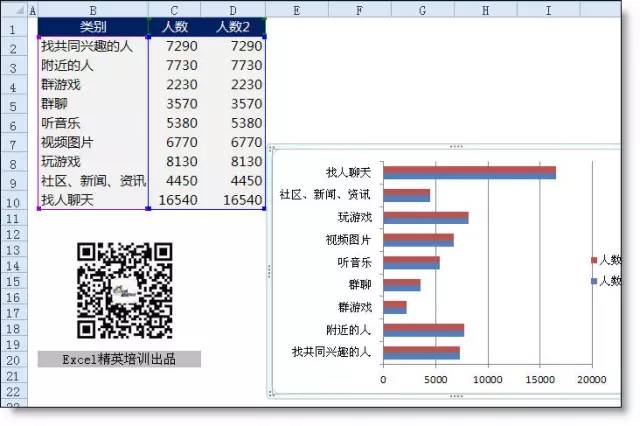
Task: Click chart axis label 社区、新闻、资讯
Action: coord(325,195)
